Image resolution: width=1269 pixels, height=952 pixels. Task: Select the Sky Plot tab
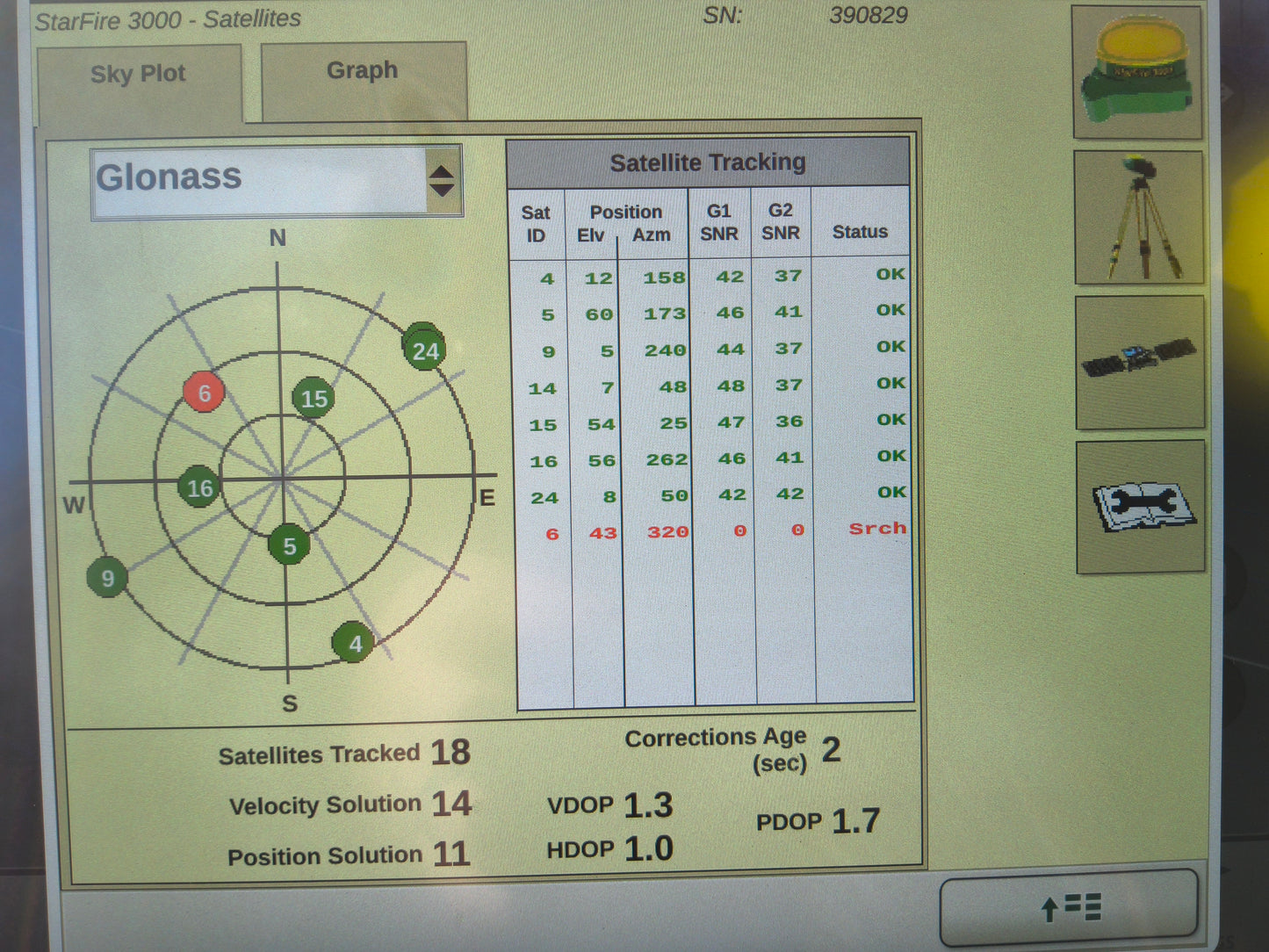click(x=138, y=75)
